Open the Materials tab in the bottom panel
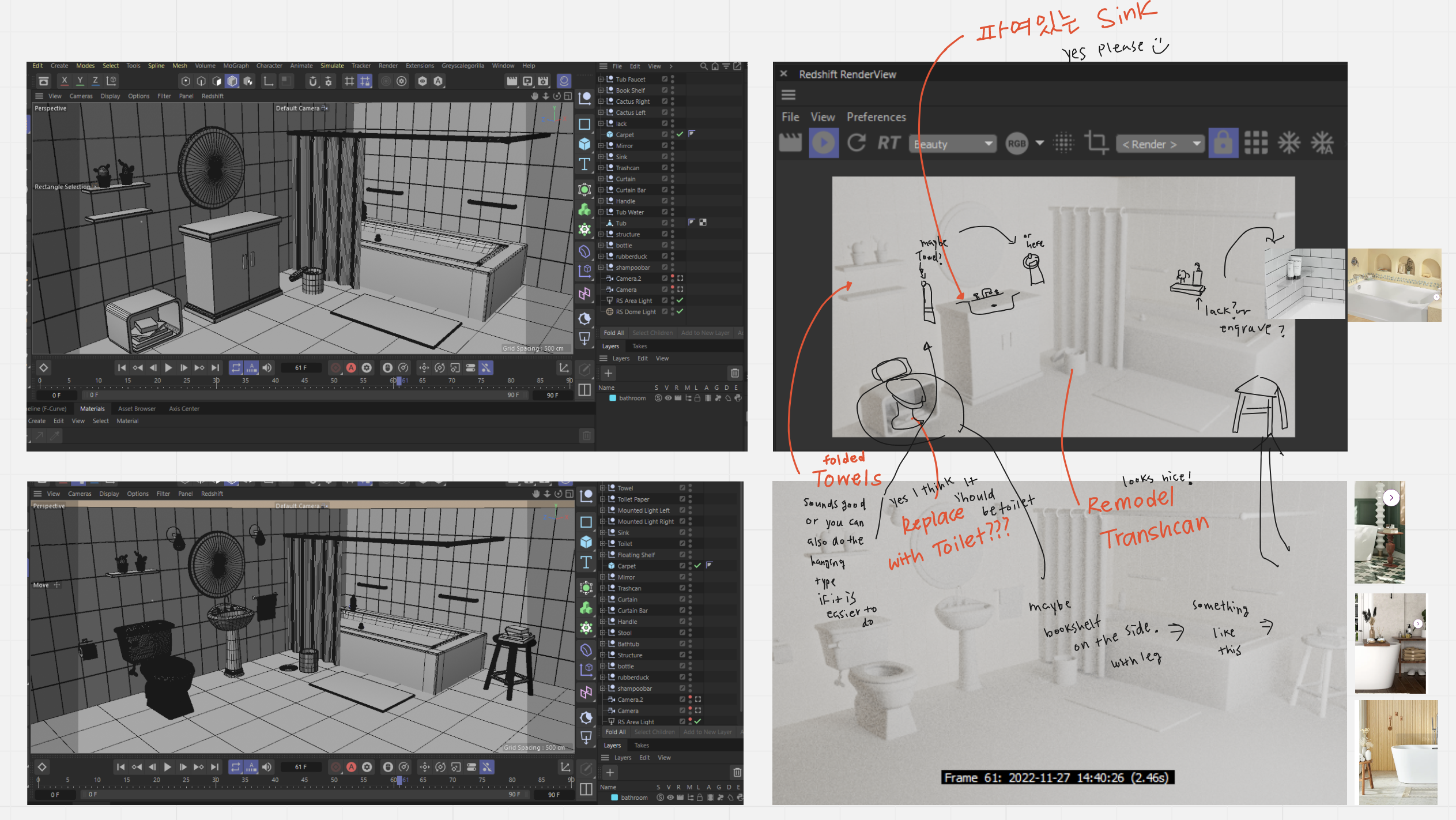The image size is (1456, 820). coord(92,408)
